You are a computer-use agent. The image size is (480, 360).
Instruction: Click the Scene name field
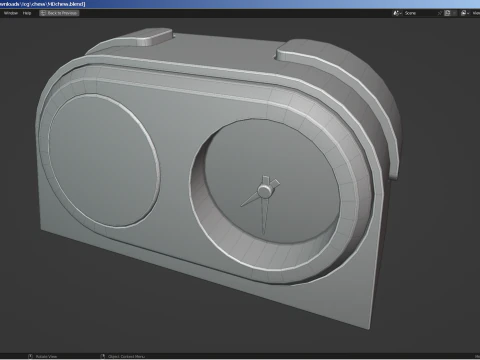click(x=419, y=13)
